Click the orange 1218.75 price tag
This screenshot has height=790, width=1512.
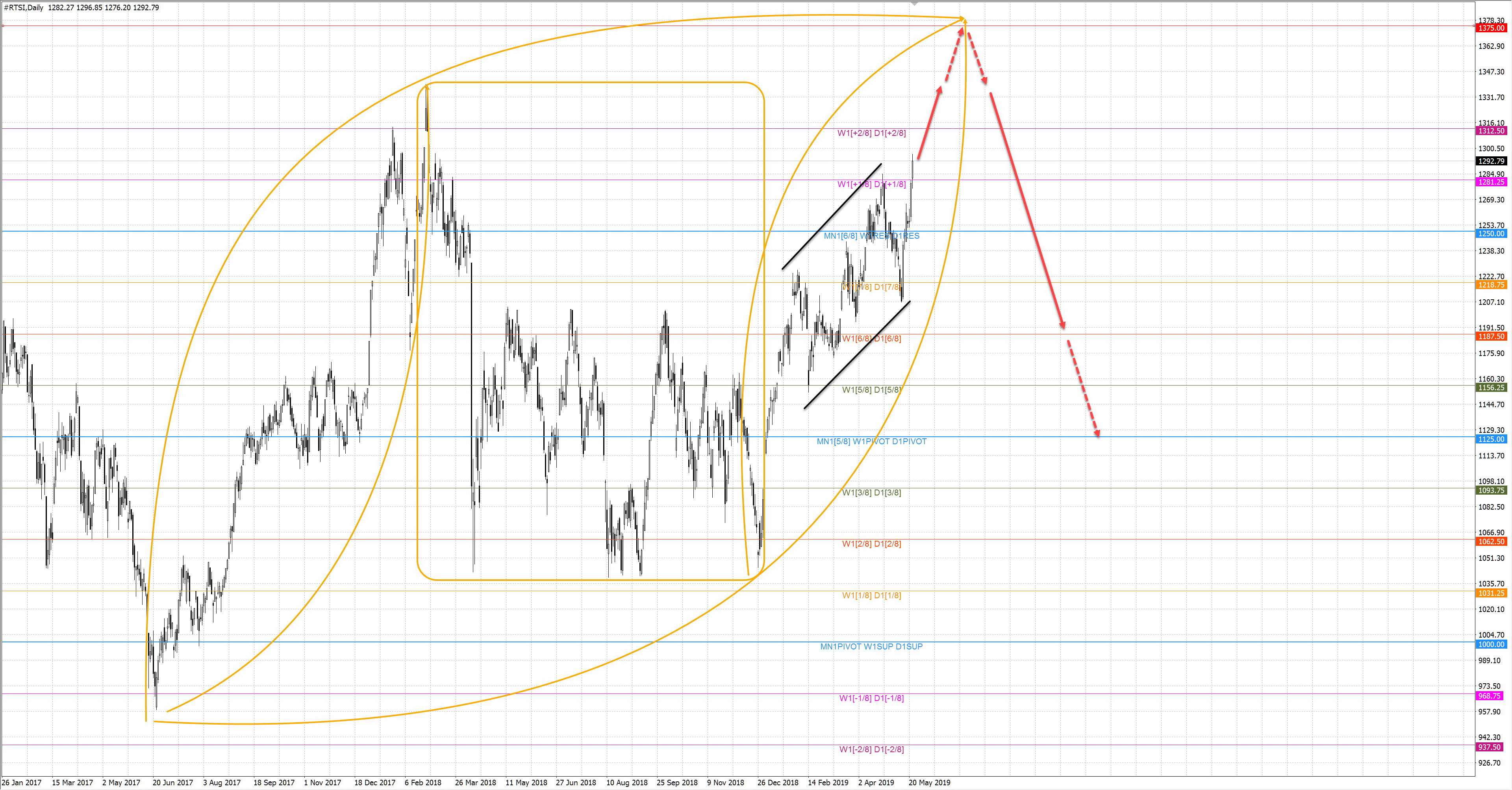[x=1491, y=285]
